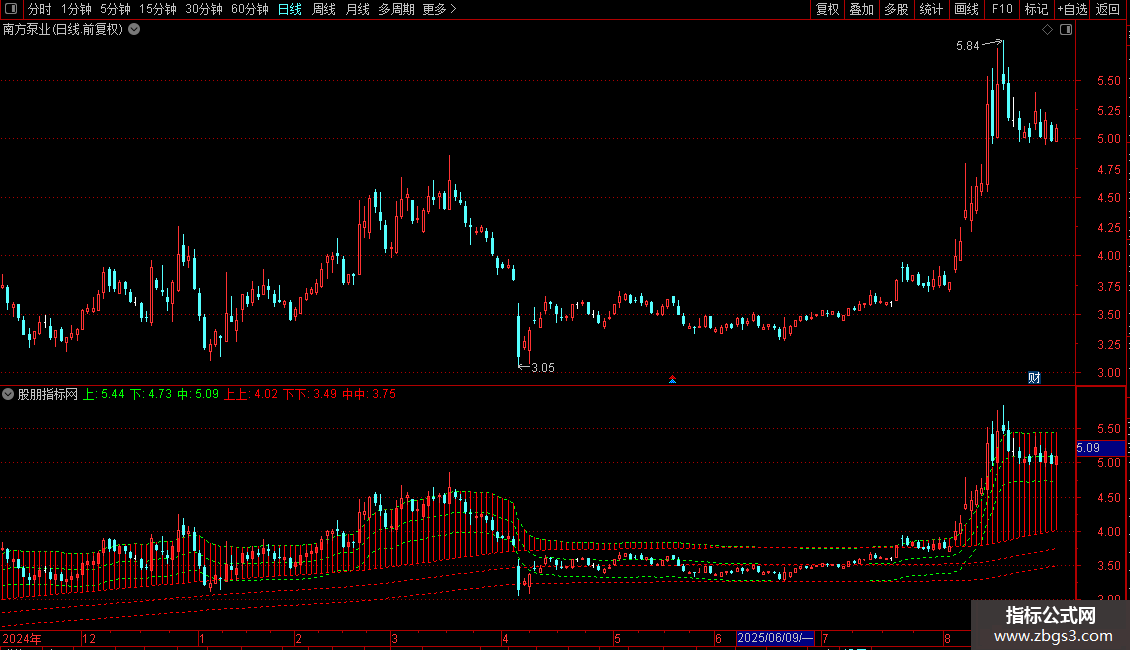The image size is (1130, 650).
Task: Click the 2025/06/09 date marker on timeline
Action: pyautogui.click(x=775, y=638)
